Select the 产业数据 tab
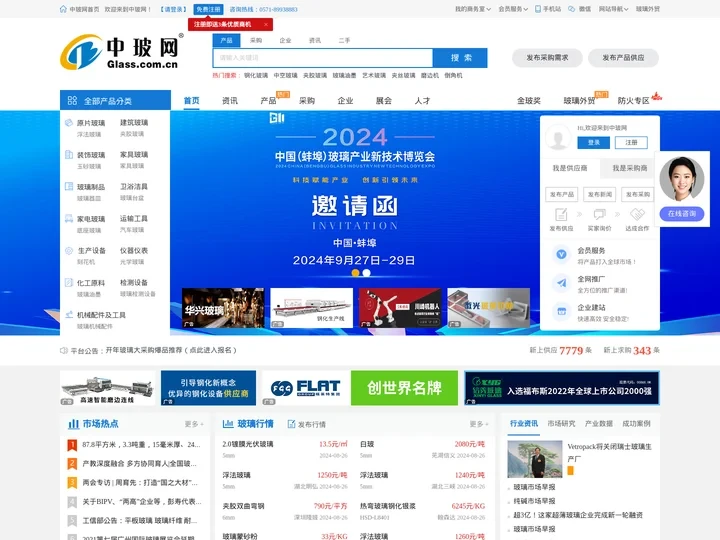Screen dimensions: 720x540 [599, 423]
